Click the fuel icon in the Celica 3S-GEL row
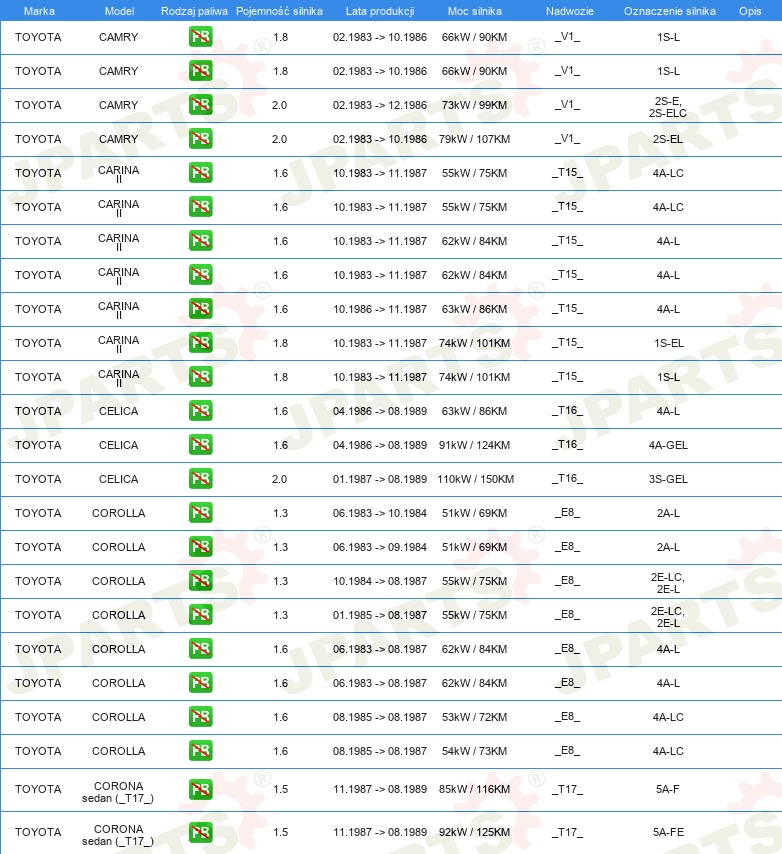Screen dimensions: 782x854 (x=200, y=479)
